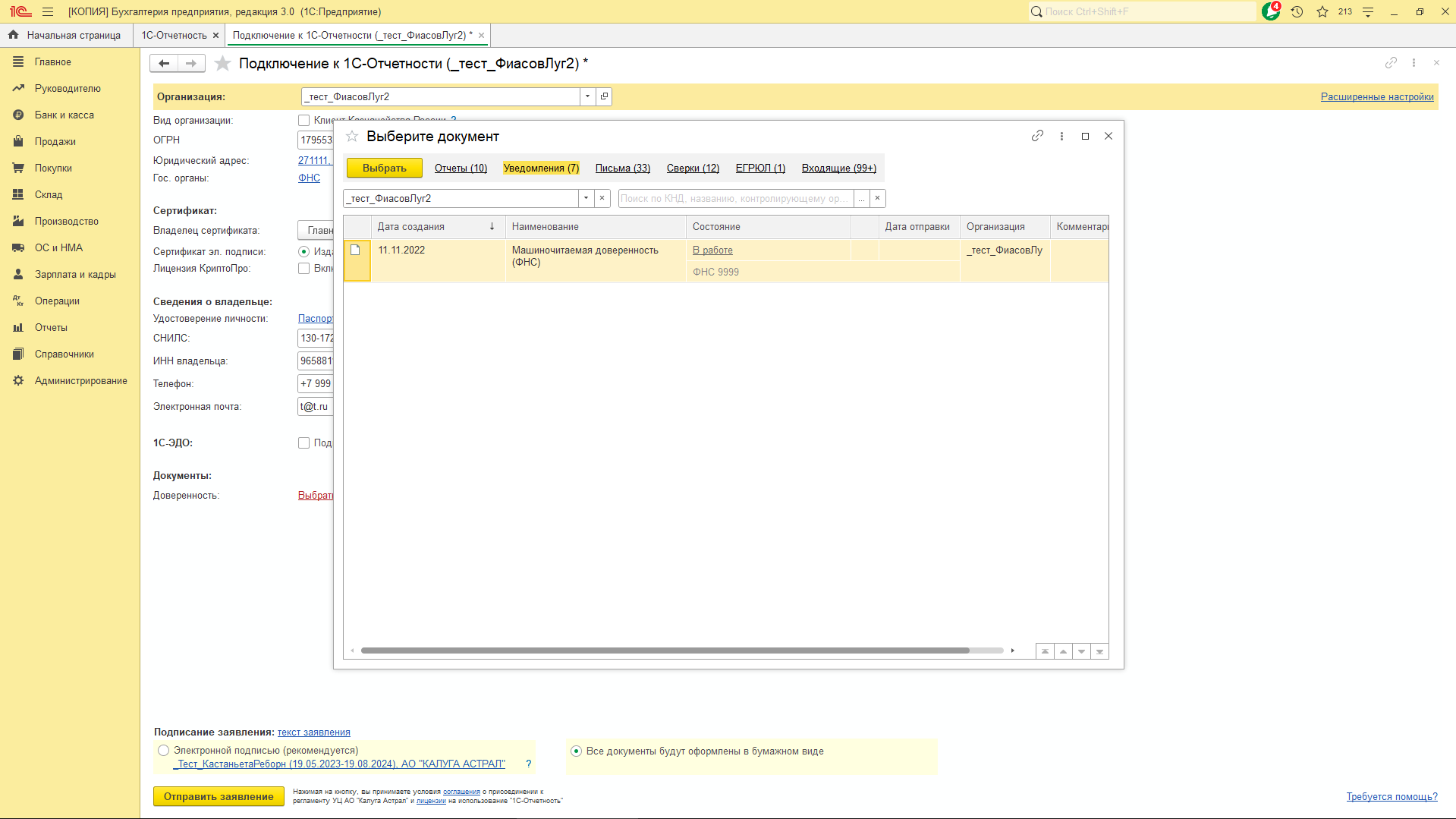Jump to last row in document list

[x=1099, y=651]
